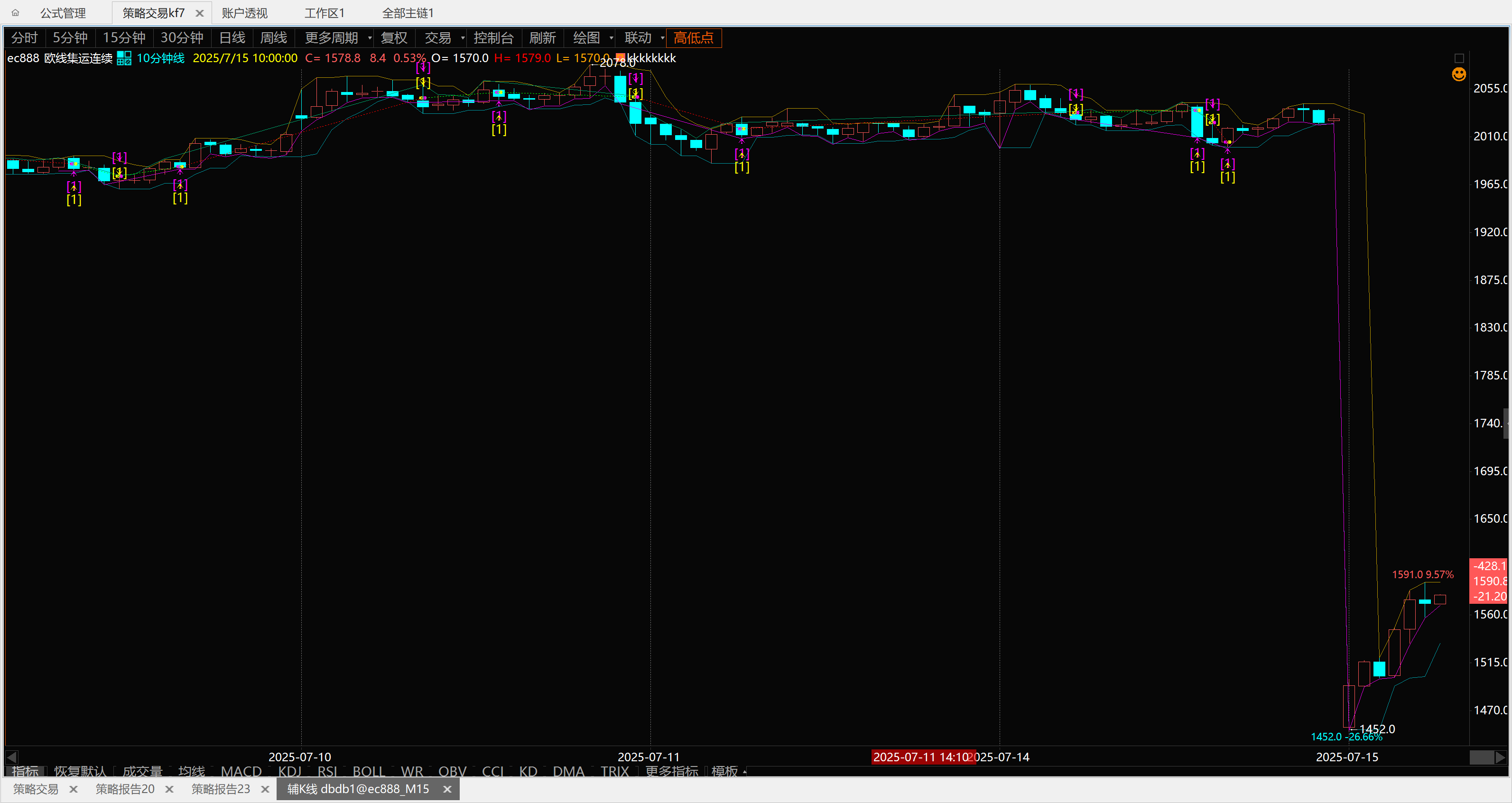Toggle the 高低点 button
The height and width of the screenshot is (803, 1512).
pos(694,38)
